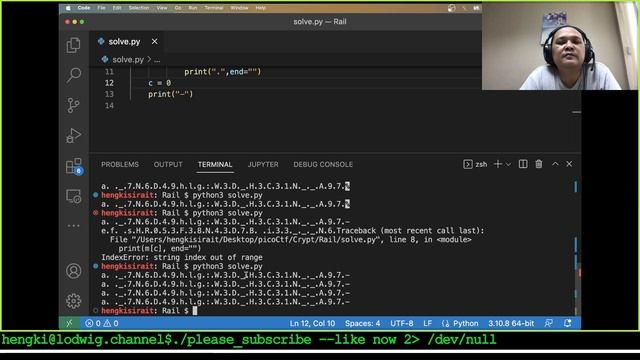Open the Remote Explorer view

pos(73,196)
